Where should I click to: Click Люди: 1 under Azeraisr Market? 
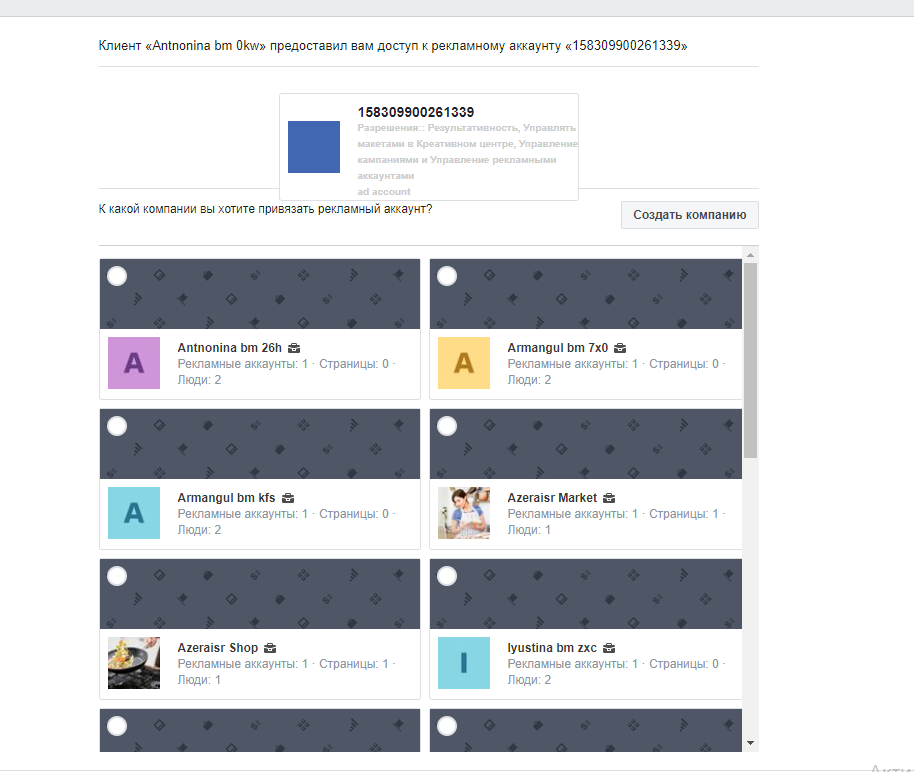coord(529,529)
